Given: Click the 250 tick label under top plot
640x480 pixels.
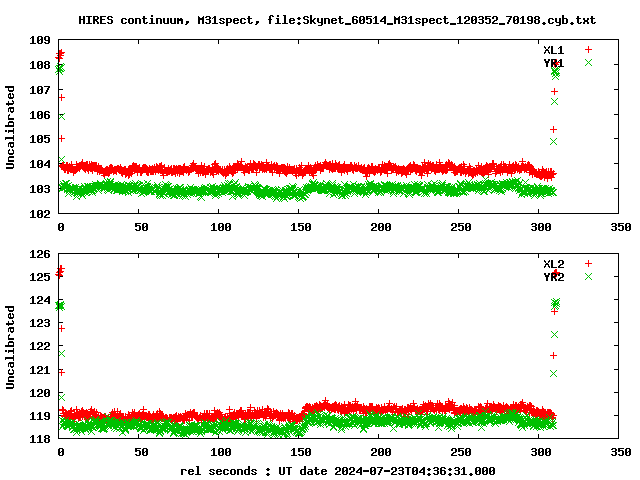Looking at the screenshot, I should point(460,227).
